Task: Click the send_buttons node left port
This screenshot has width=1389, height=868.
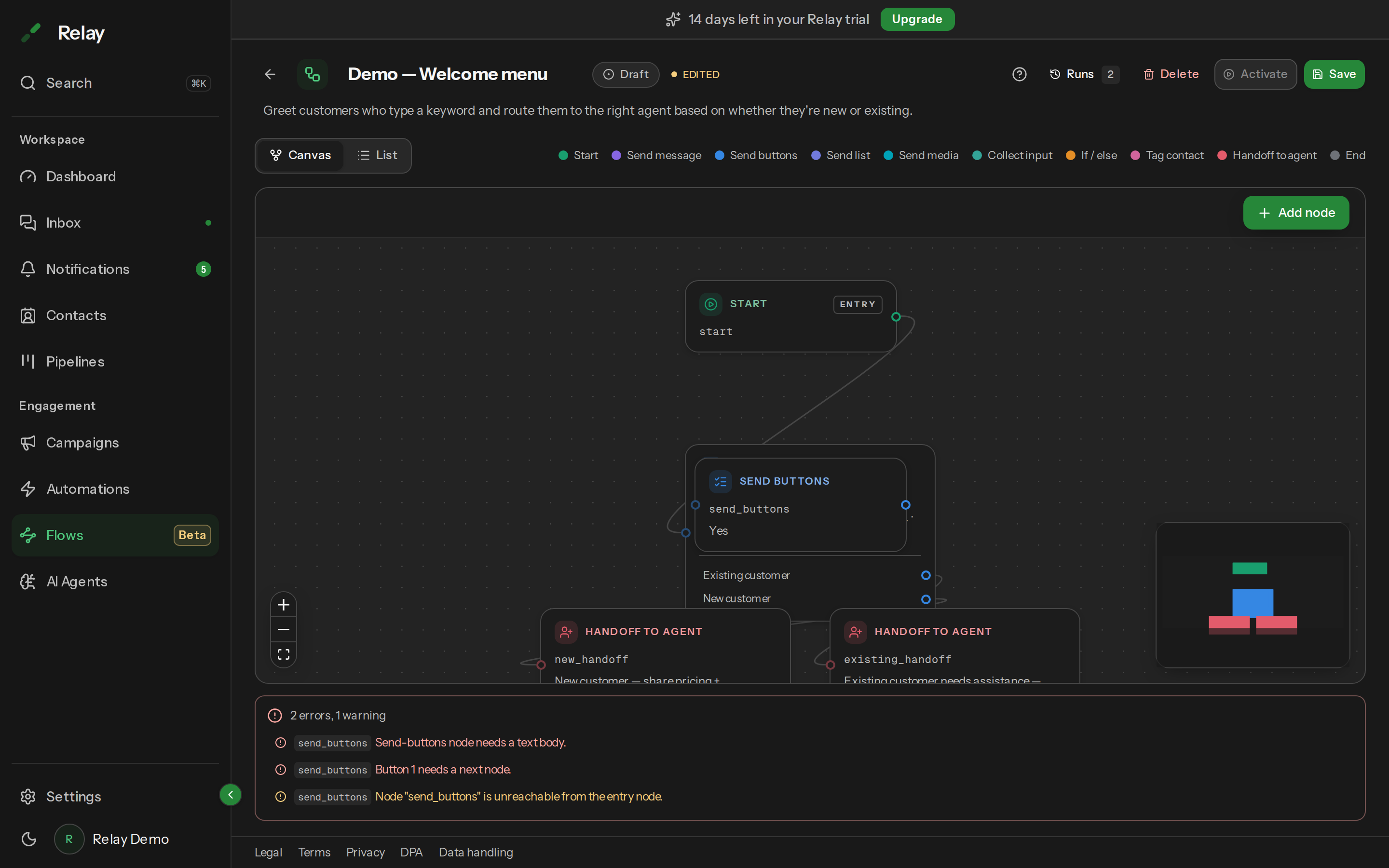Action: [695, 504]
